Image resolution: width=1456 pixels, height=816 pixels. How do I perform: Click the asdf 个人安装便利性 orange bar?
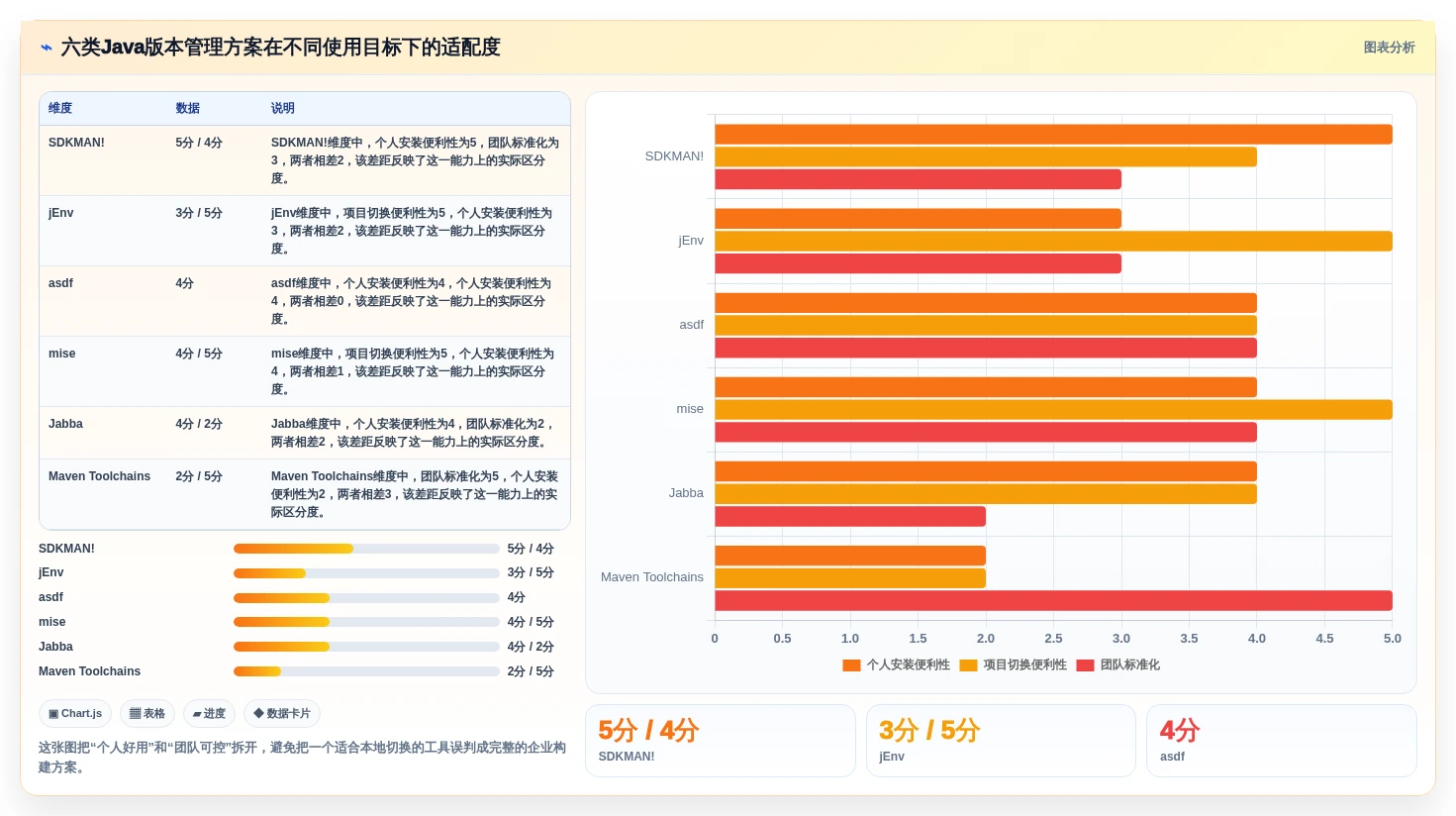[986, 303]
